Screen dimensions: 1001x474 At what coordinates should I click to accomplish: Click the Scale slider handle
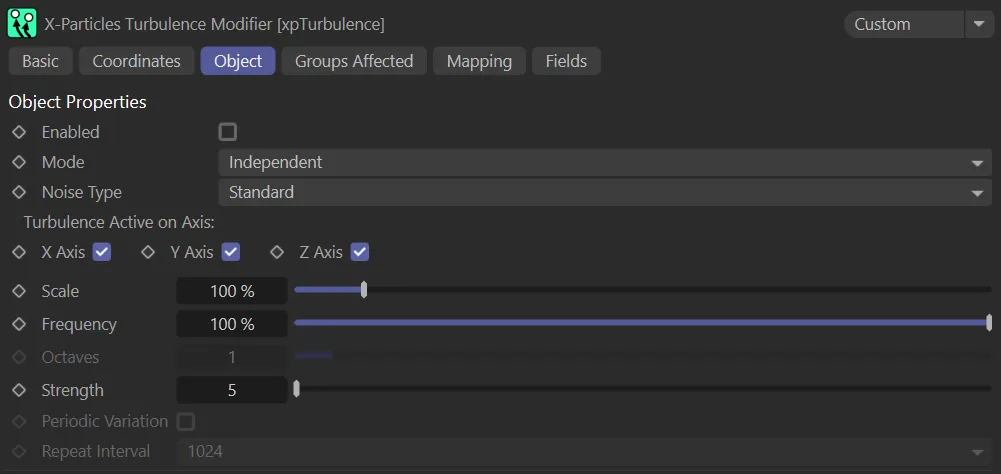pos(364,290)
